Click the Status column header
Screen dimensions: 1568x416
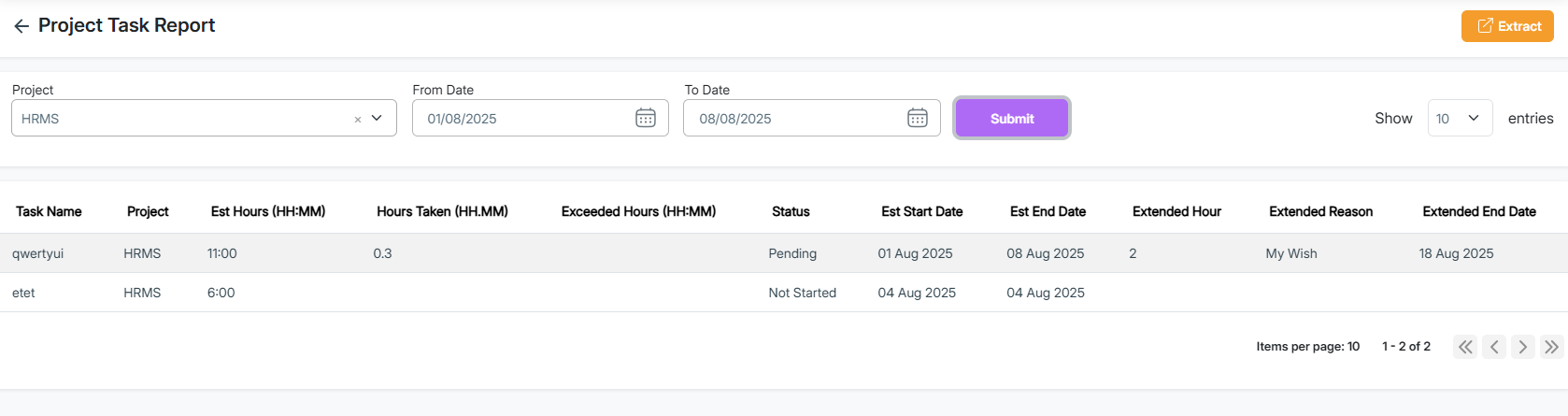(x=791, y=211)
